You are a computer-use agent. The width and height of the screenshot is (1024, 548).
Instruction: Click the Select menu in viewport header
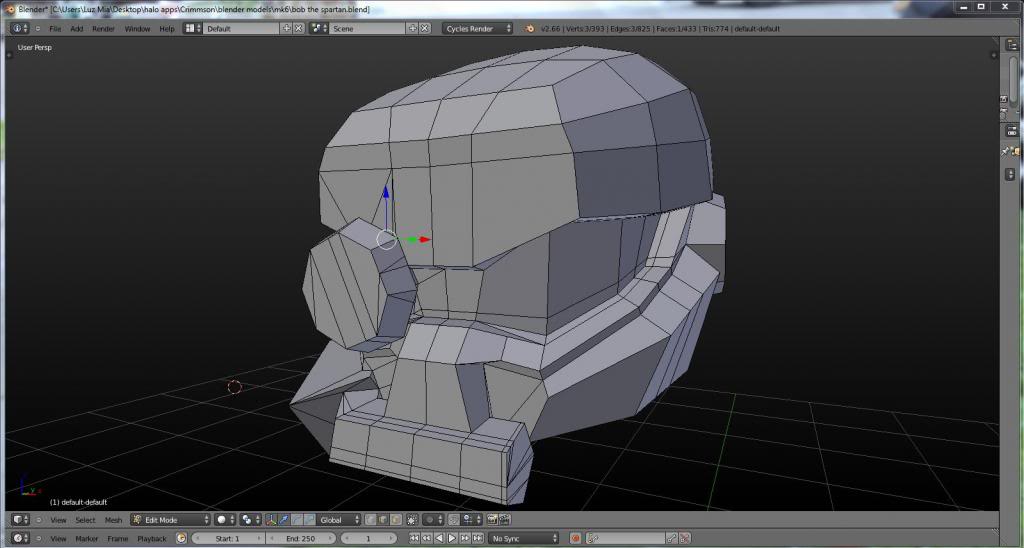[x=85, y=520]
